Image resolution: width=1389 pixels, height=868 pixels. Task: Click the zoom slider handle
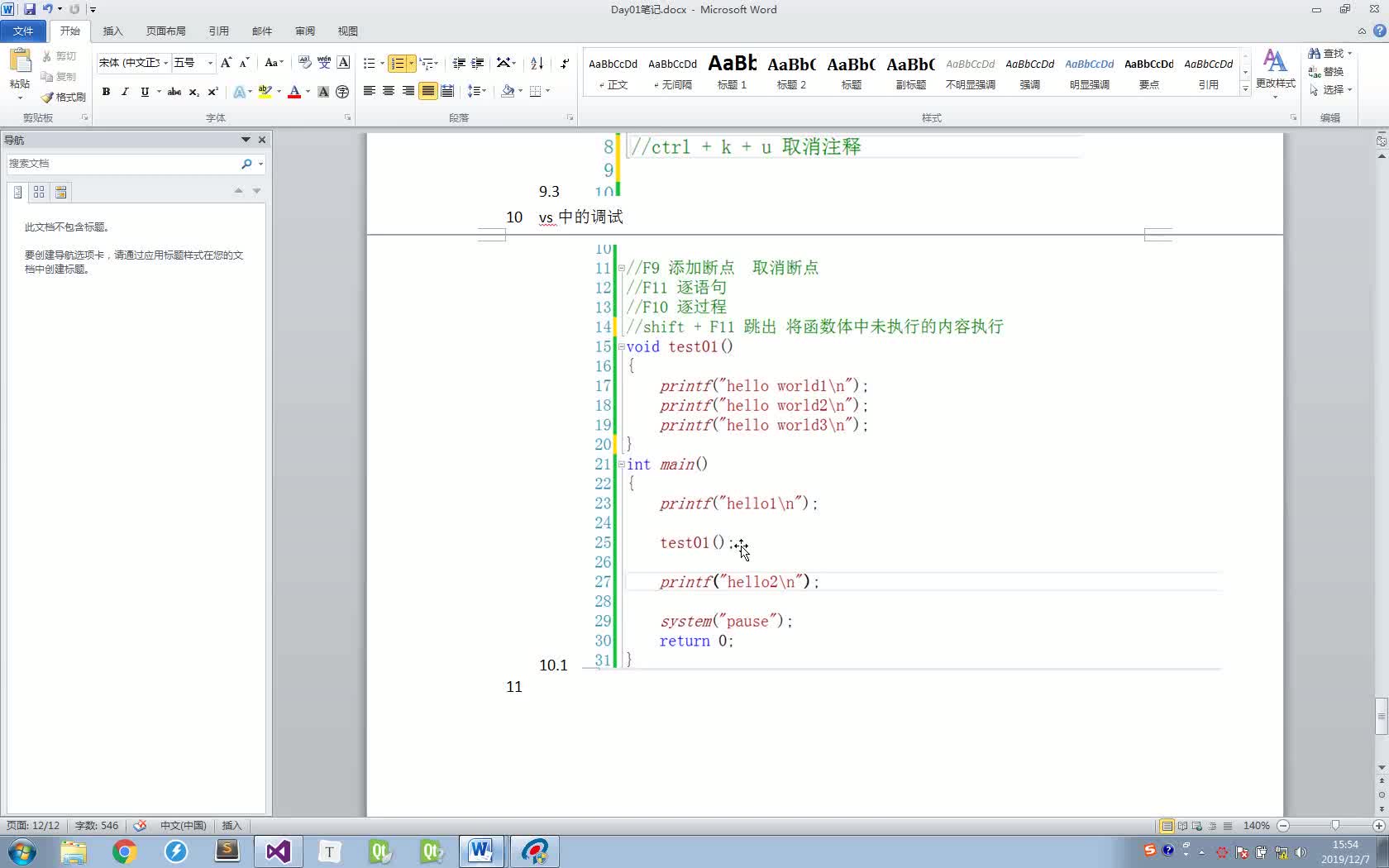click(x=1335, y=826)
